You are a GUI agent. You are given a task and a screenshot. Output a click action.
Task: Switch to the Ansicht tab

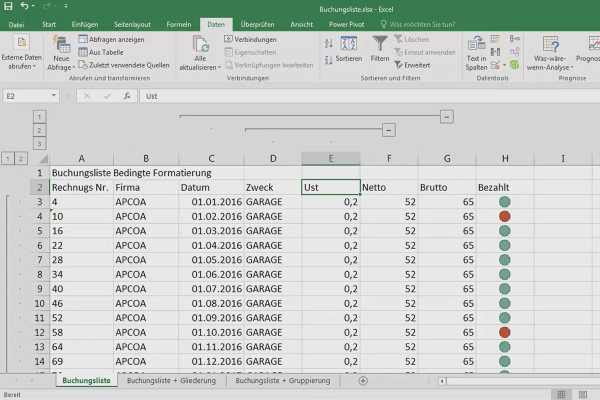click(x=302, y=24)
